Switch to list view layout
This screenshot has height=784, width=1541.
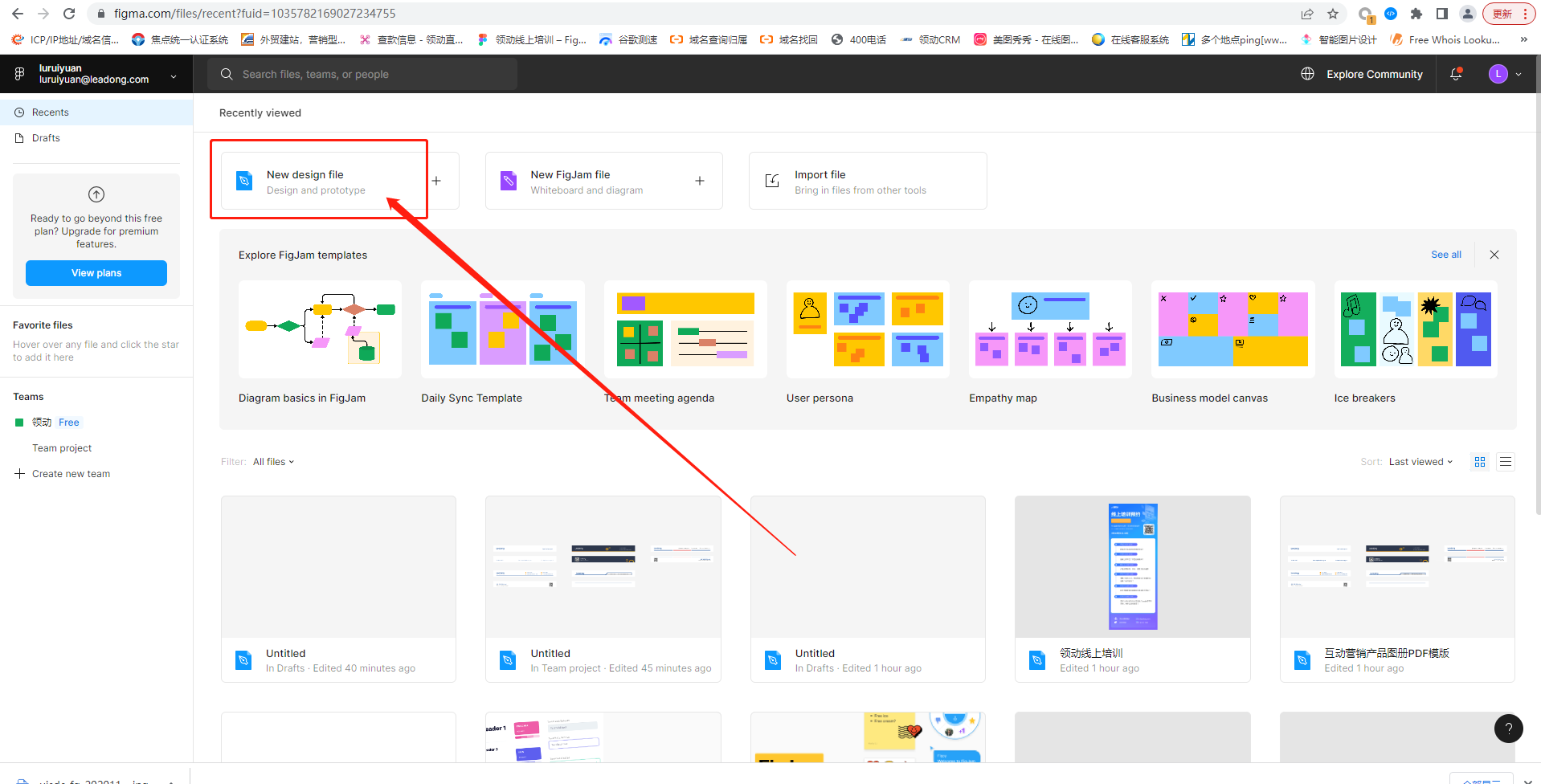point(1506,462)
